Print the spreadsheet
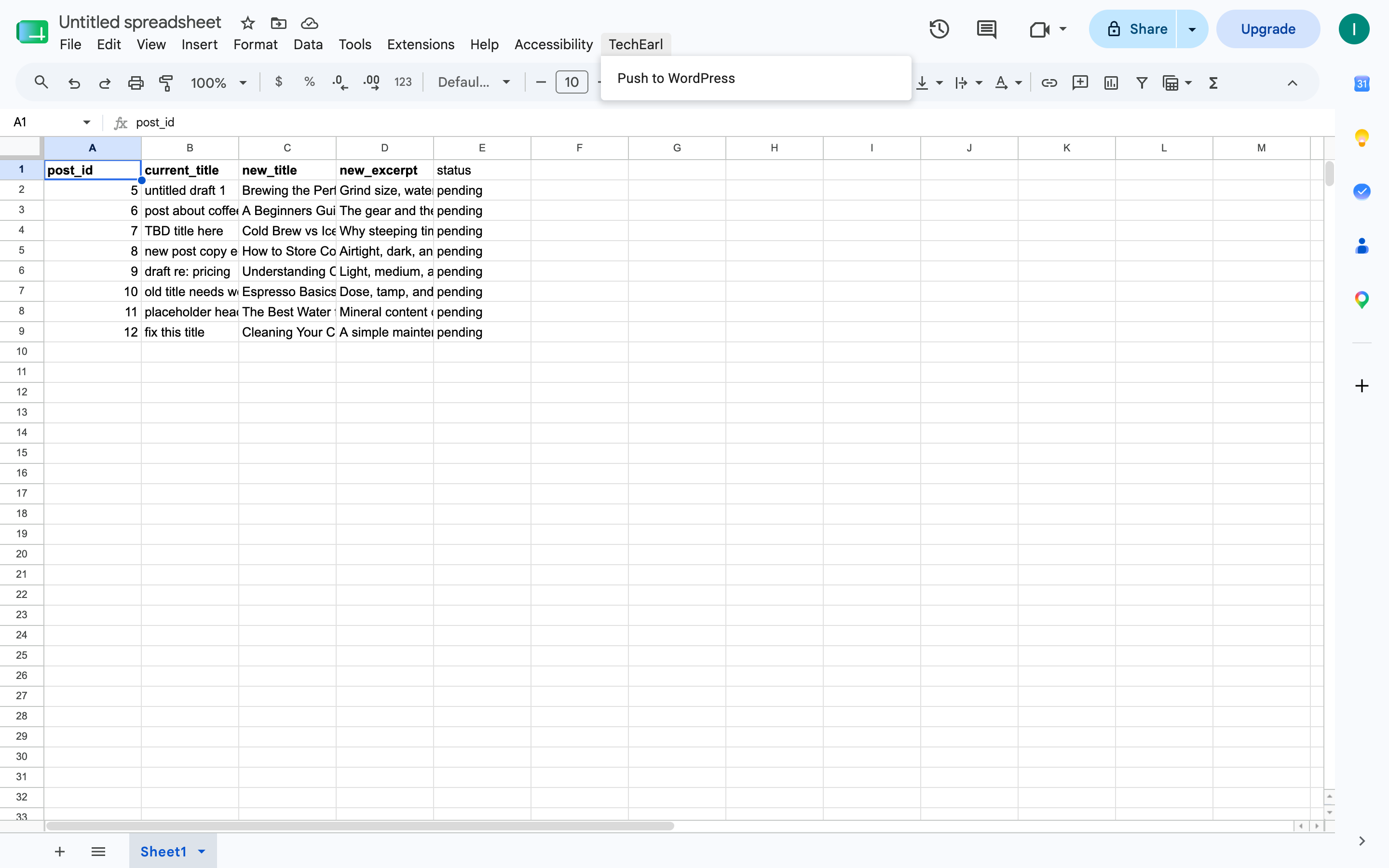Viewport: 1389px width, 868px height. click(136, 82)
